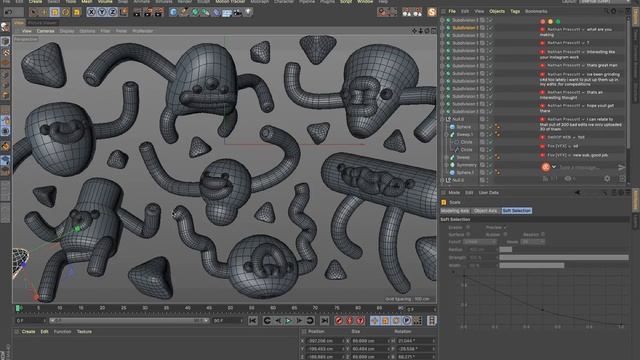Click the coordinate system icon
Screen dimensions: 640x360
tap(123, 12)
